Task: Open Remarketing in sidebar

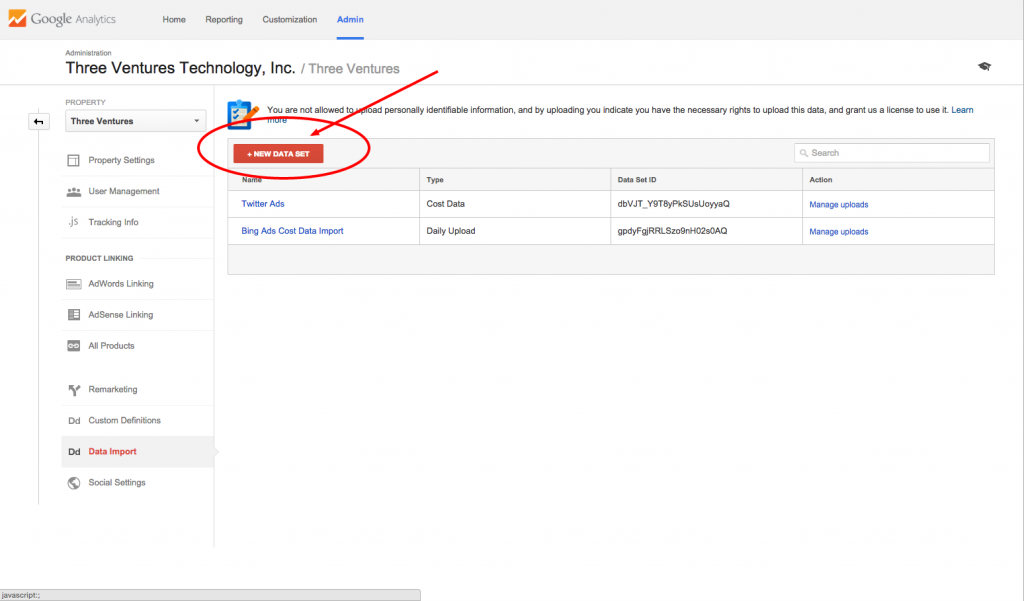Action: click(x=113, y=389)
